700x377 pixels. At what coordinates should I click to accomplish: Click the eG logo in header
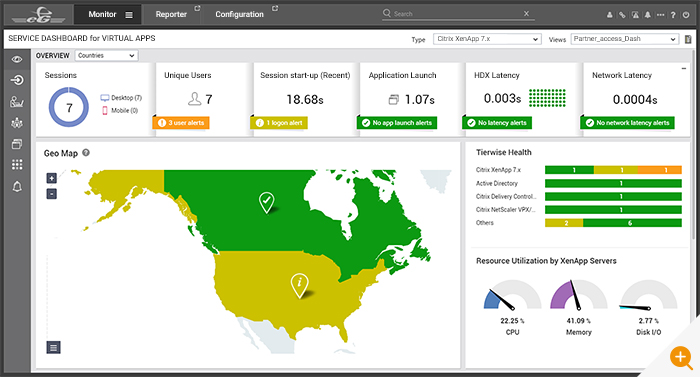[39, 15]
